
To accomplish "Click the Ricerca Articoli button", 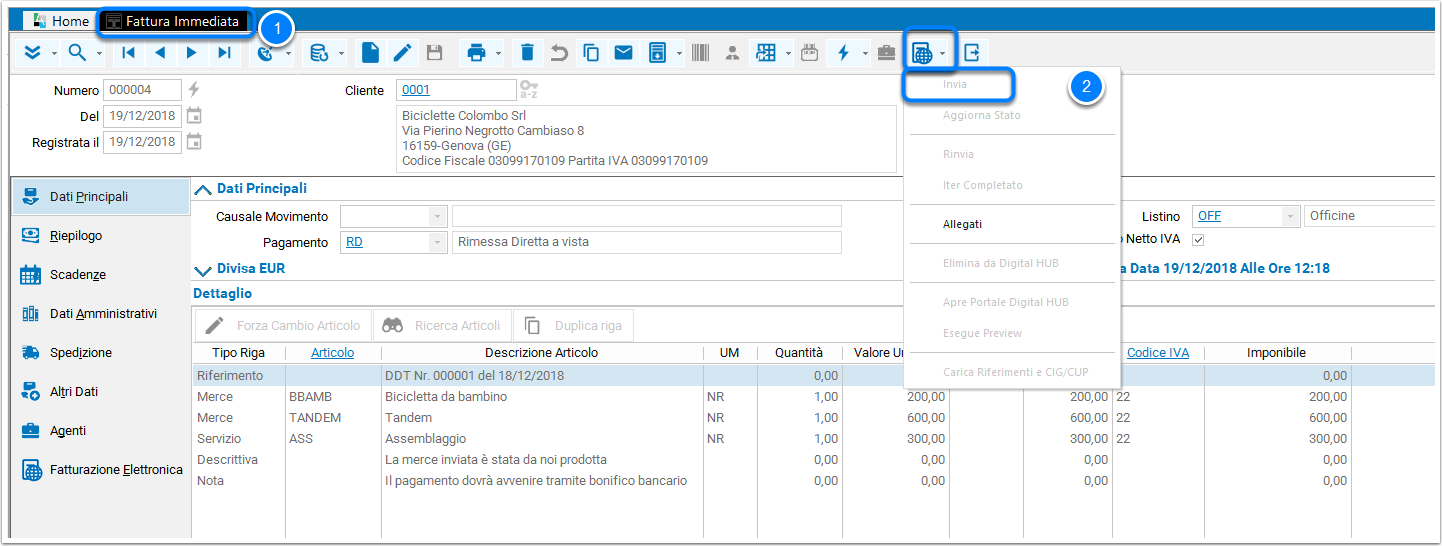I will tap(443, 325).
